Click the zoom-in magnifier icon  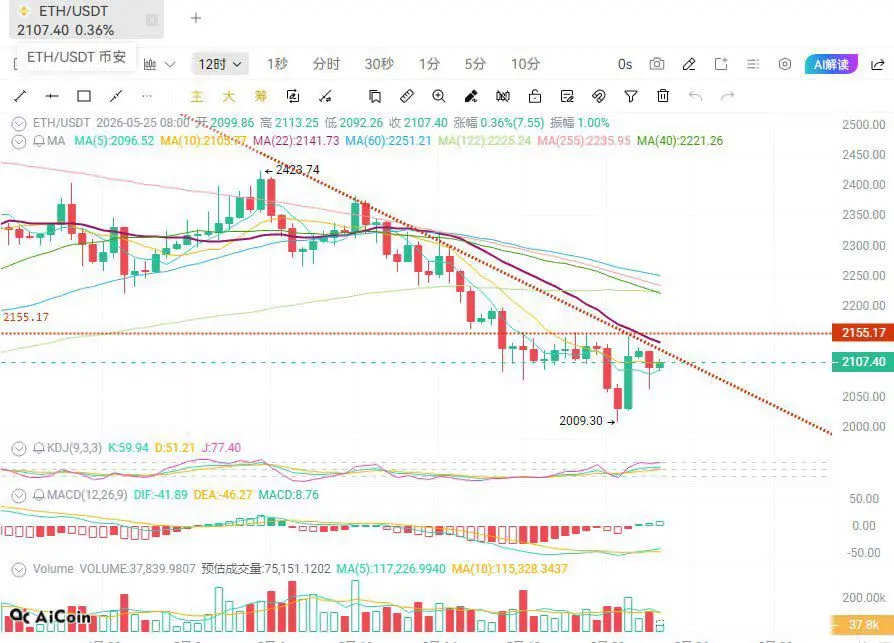tap(438, 96)
